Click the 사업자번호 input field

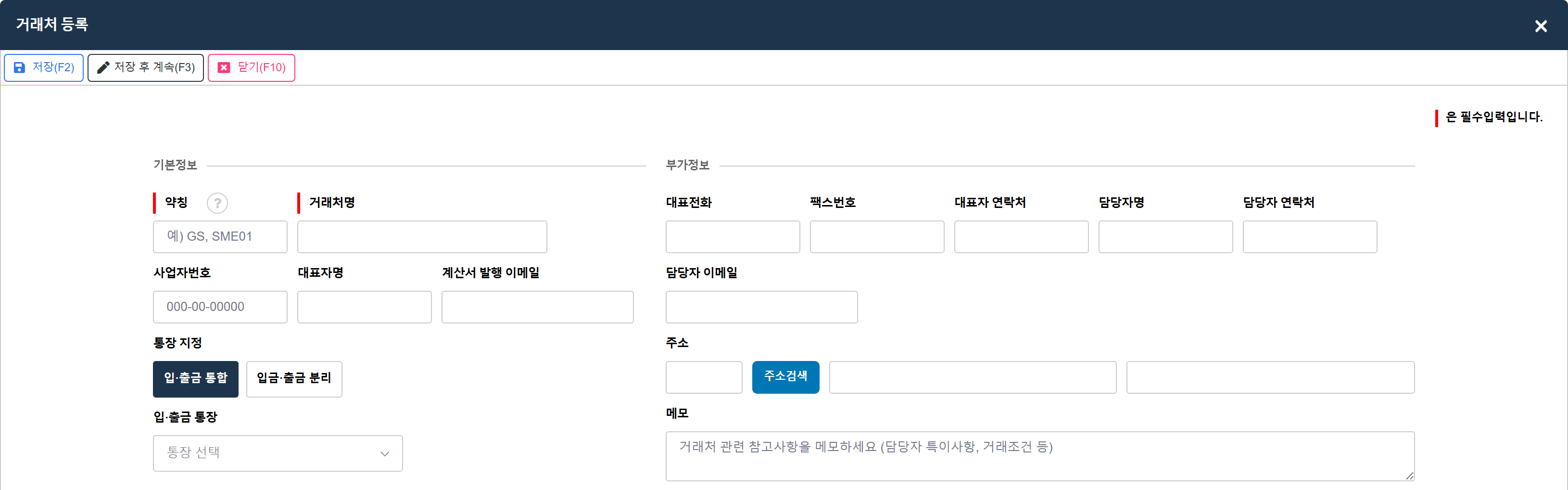pyautogui.click(x=220, y=307)
